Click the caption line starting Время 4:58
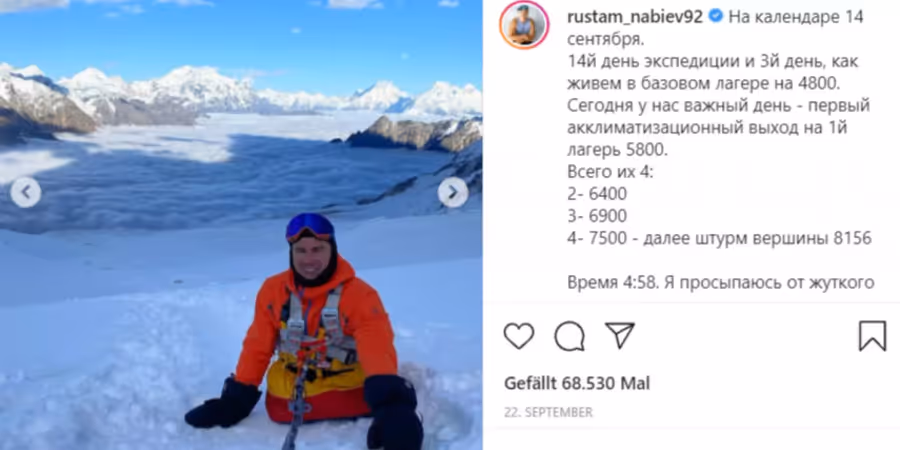The height and width of the screenshot is (450, 900). tap(720, 282)
